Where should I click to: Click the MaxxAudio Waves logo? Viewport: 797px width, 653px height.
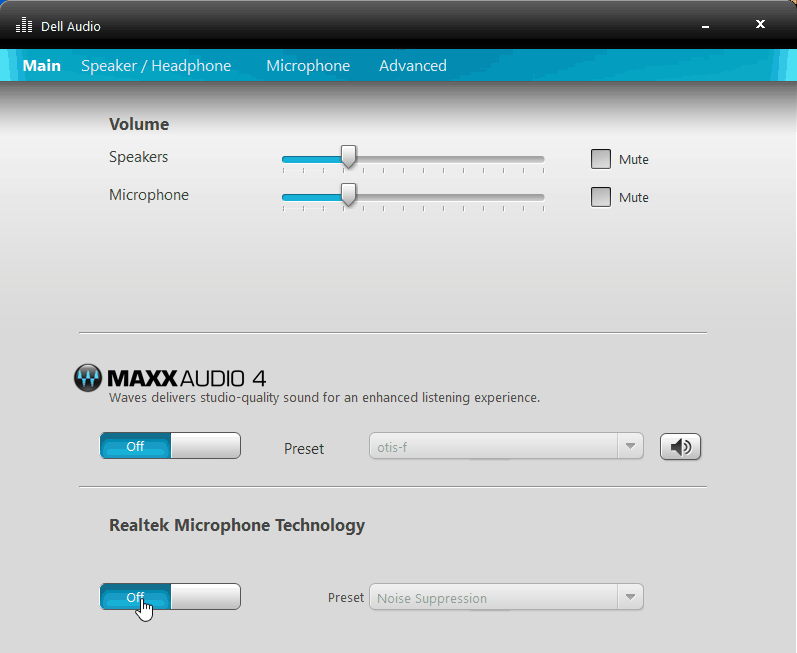coord(87,378)
